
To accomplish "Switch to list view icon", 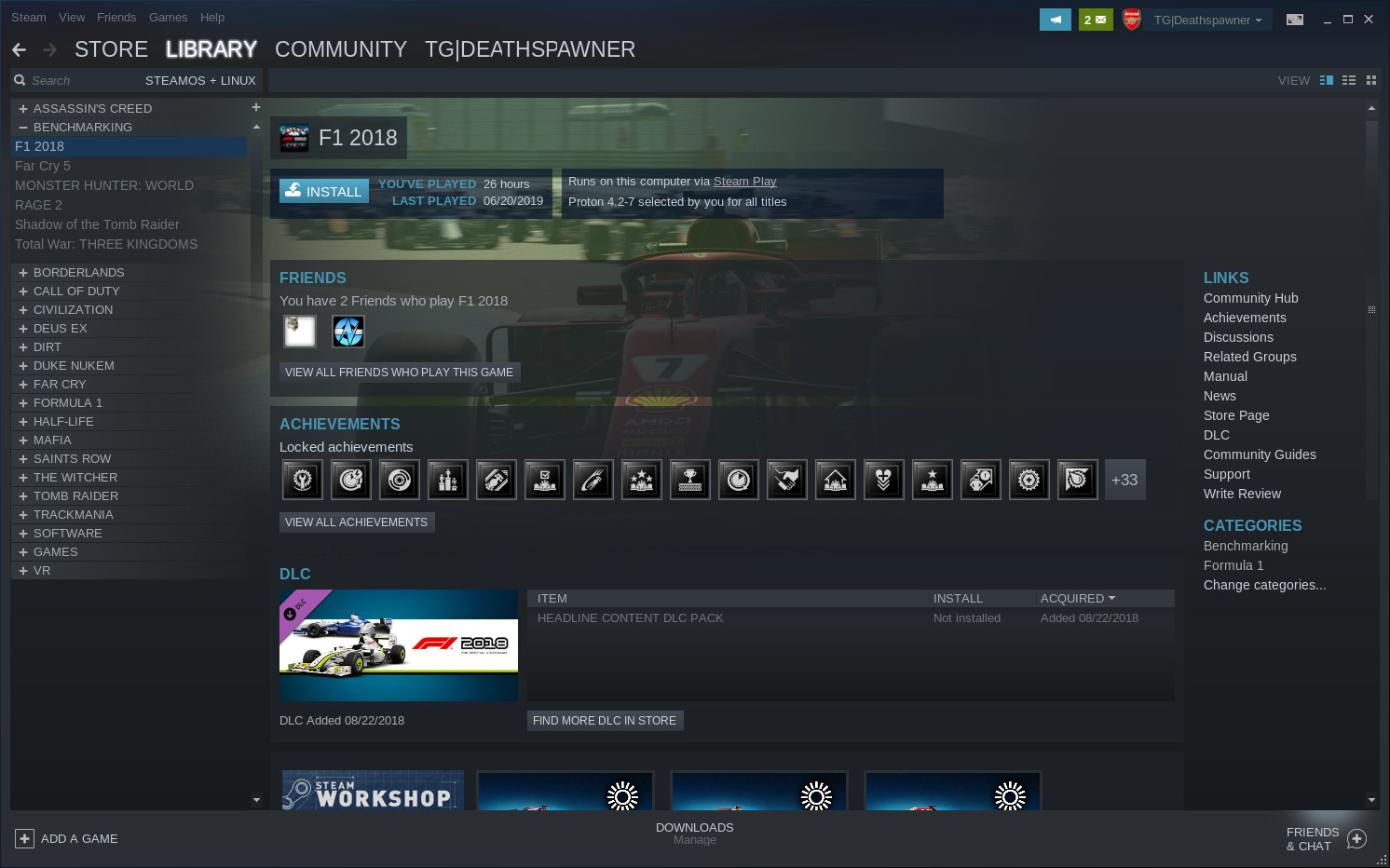I will [1349, 80].
